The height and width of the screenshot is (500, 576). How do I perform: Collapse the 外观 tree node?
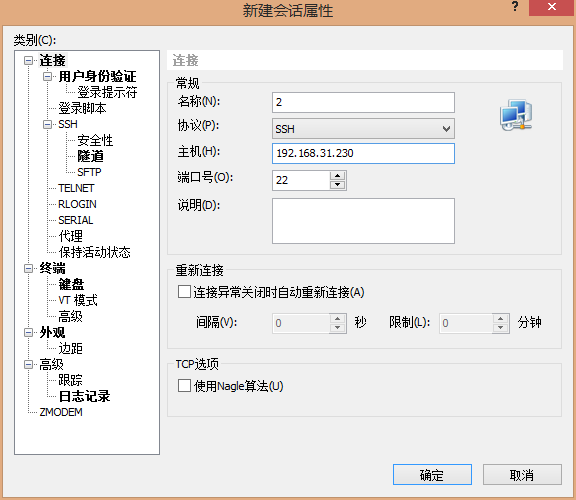(x=28, y=332)
